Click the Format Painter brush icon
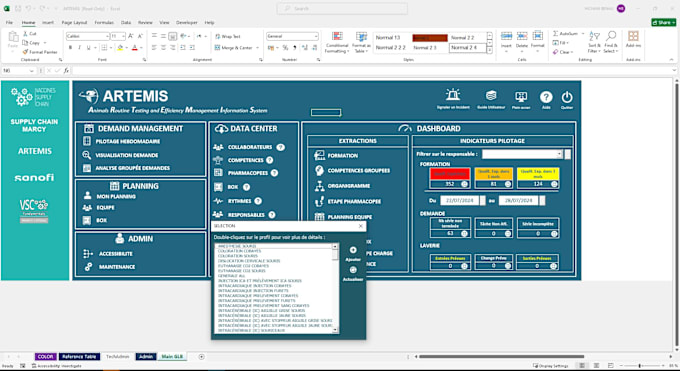The height and width of the screenshot is (371, 680). 25,52
